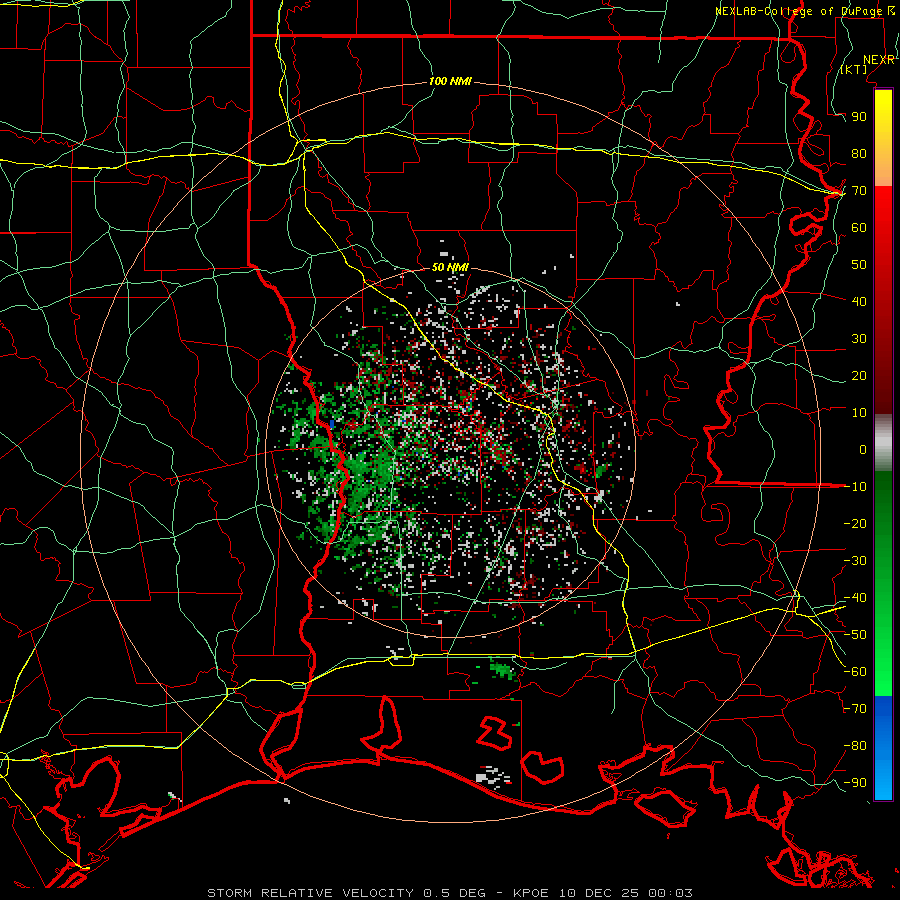Click the -40 value on velocity scale

855,598
